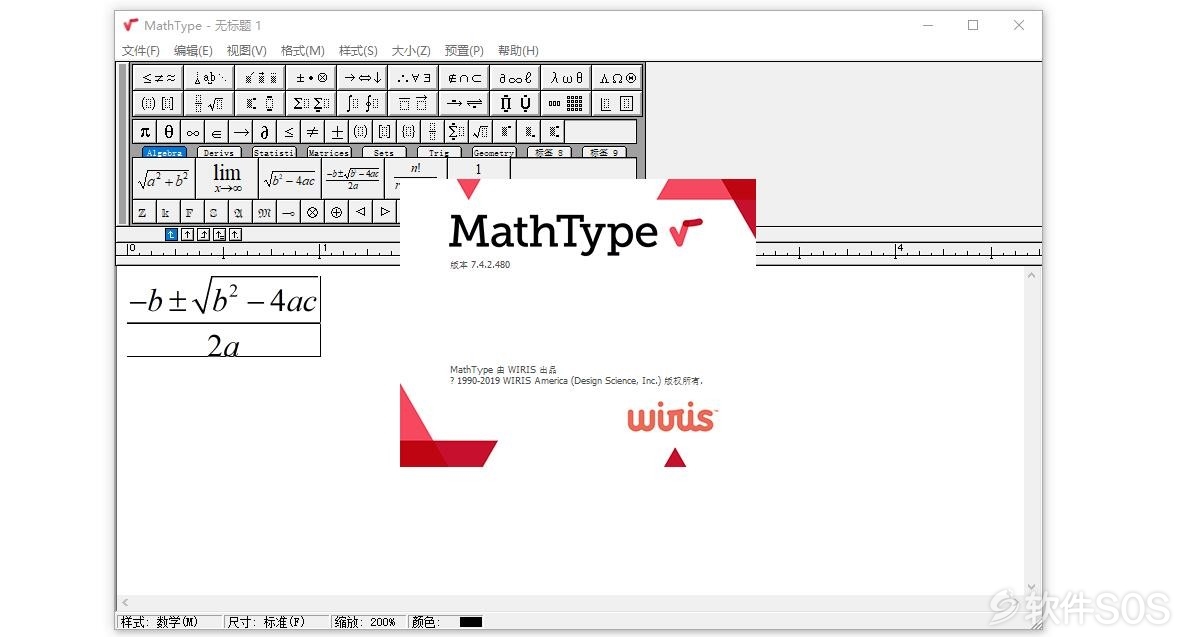The width and height of the screenshot is (1187, 637).
Task: Insert square brackets template from small bar
Action: click(385, 132)
